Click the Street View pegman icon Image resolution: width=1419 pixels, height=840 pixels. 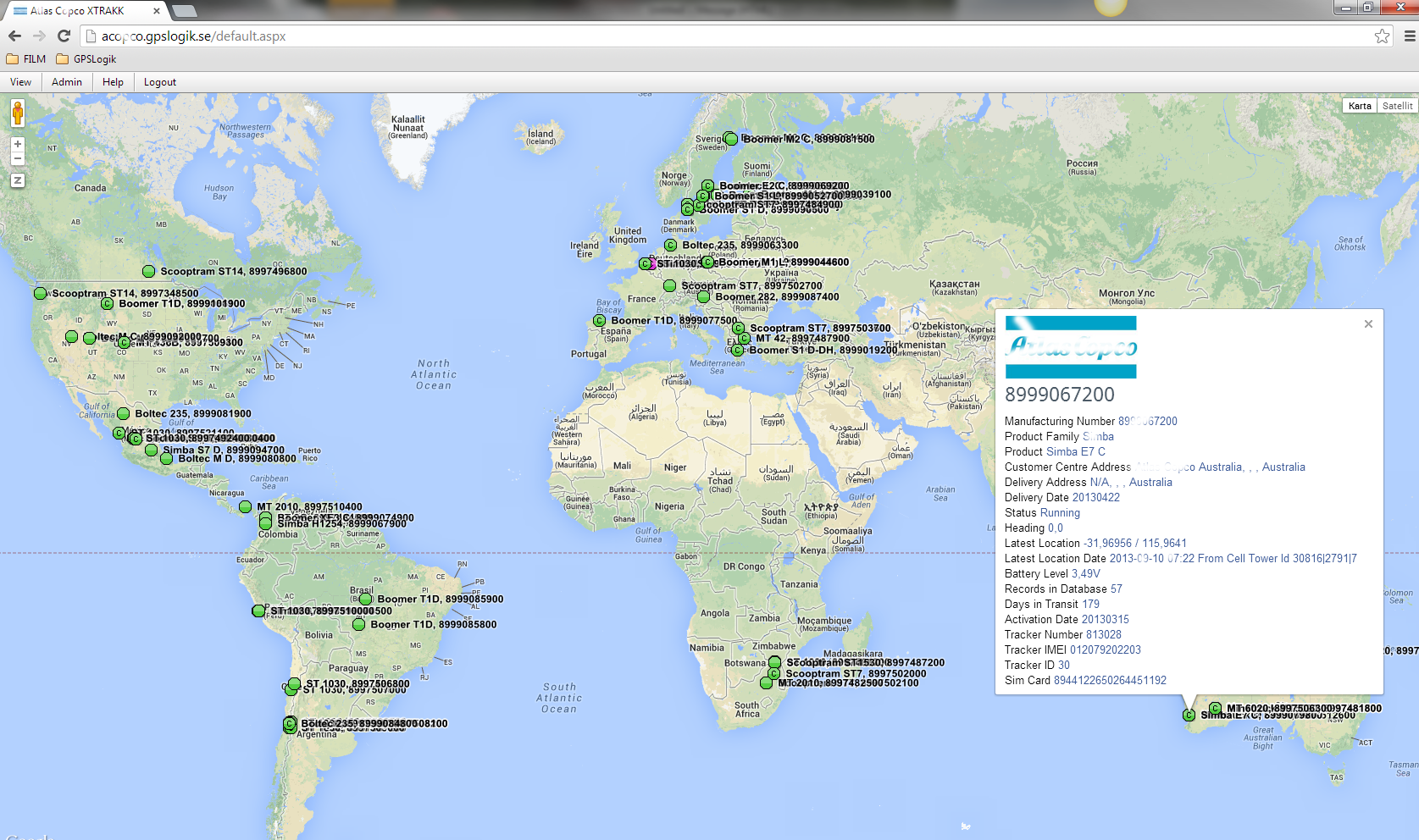tap(18, 113)
